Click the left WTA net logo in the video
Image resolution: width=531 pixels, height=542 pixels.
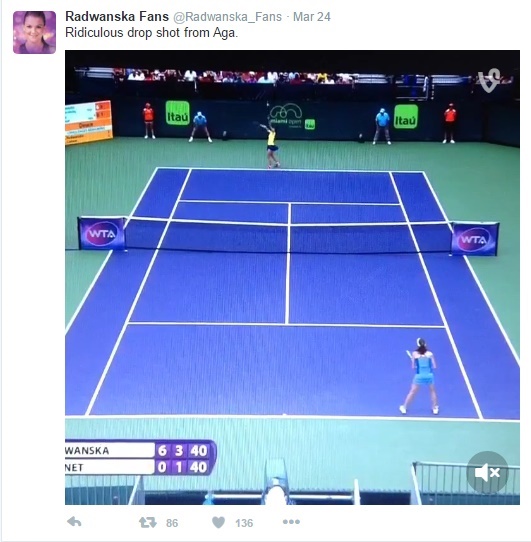(101, 234)
